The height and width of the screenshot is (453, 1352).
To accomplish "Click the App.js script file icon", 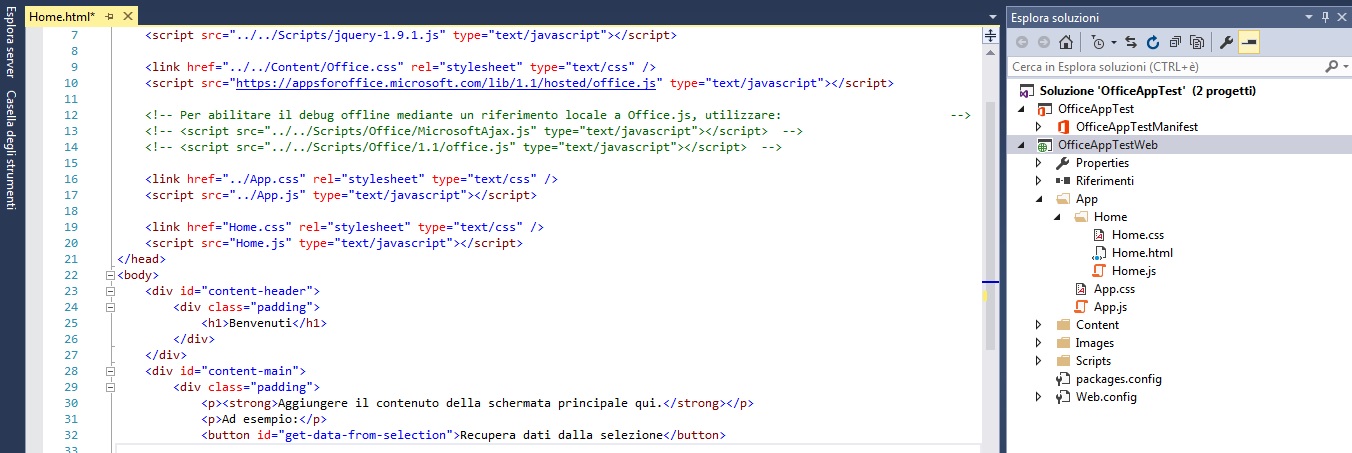I will (1082, 307).
